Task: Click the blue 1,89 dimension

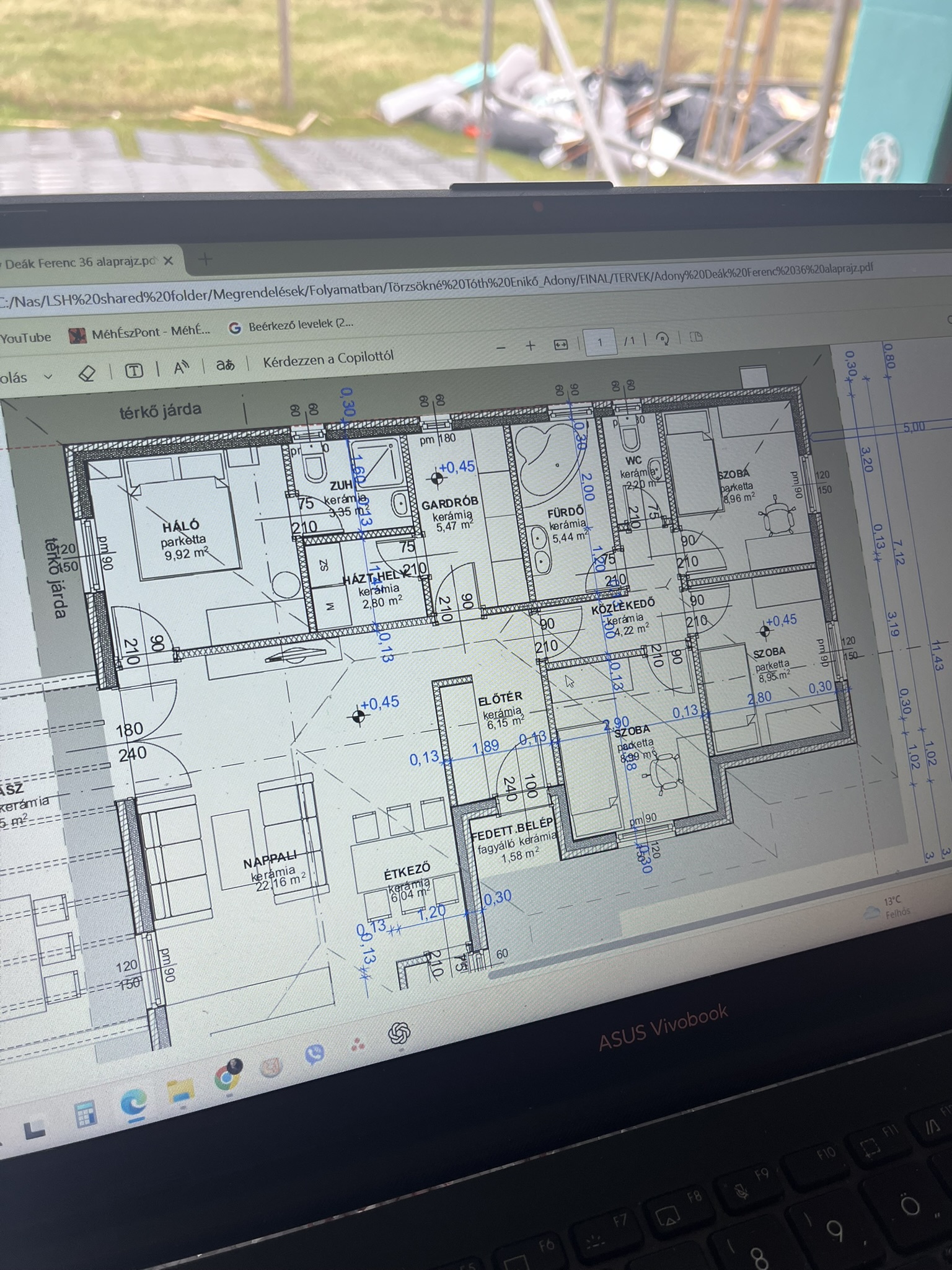Action: click(485, 747)
